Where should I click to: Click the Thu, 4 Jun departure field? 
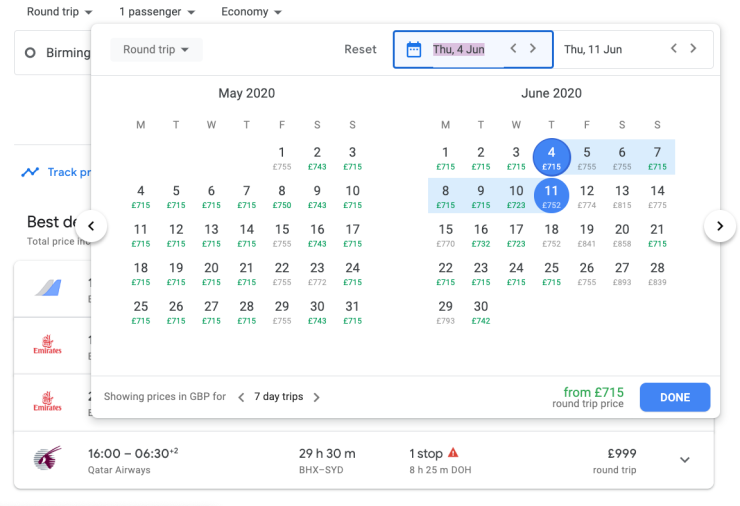pos(459,49)
